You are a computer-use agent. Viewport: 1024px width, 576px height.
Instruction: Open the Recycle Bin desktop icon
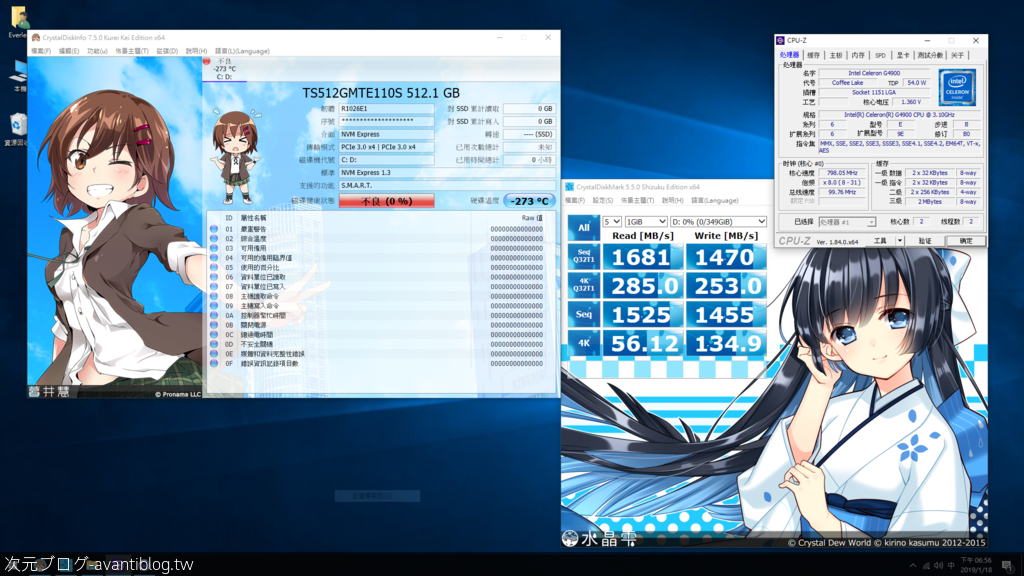click(x=18, y=128)
